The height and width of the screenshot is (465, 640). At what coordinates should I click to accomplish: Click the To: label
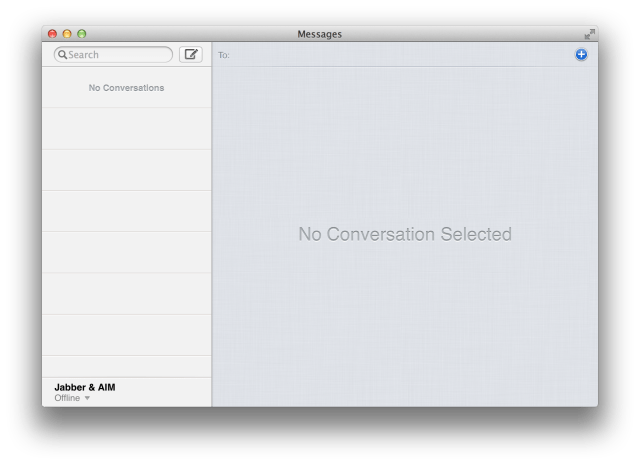224,55
